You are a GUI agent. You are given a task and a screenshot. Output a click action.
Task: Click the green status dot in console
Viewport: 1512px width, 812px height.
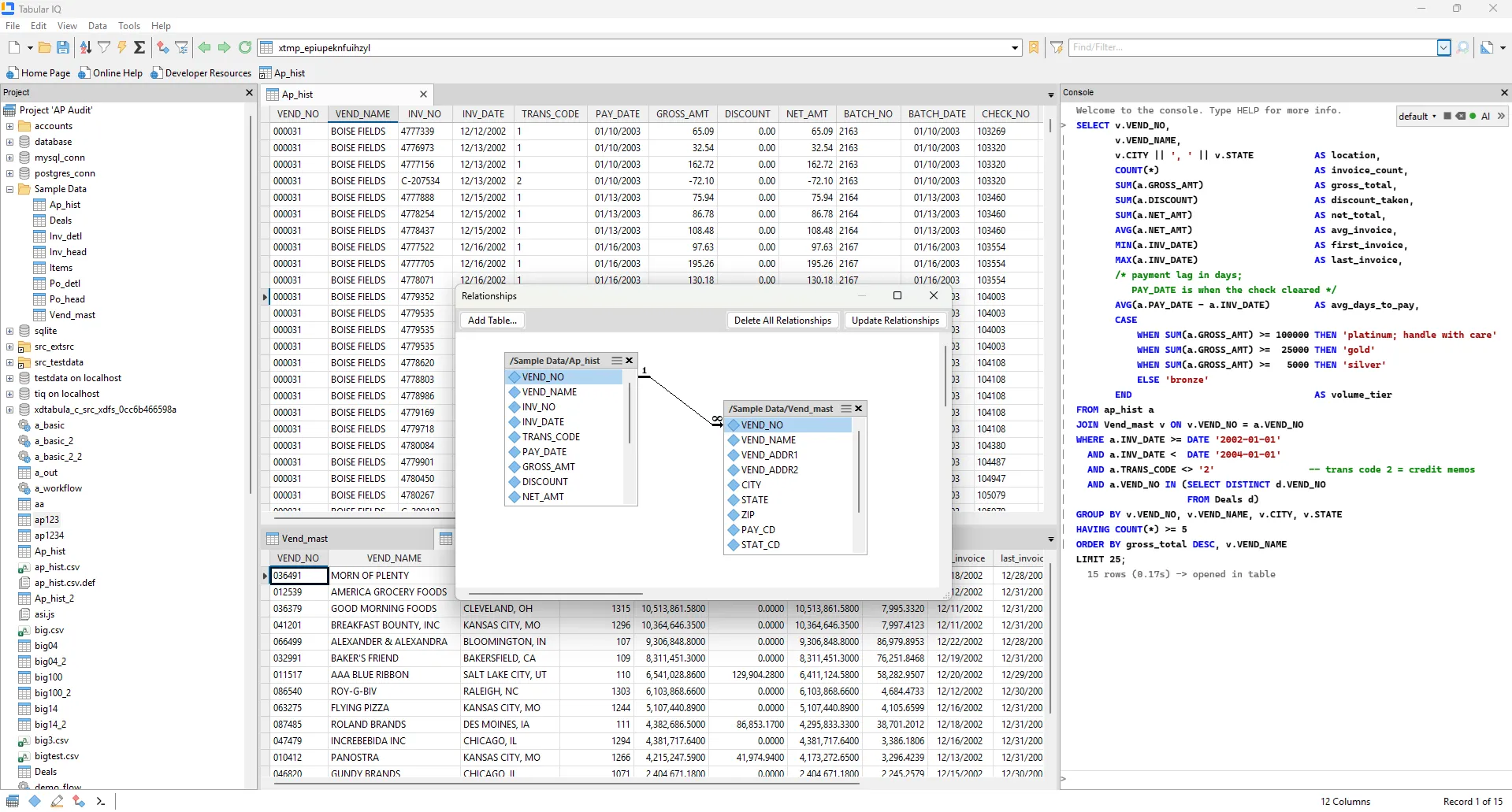(1473, 116)
